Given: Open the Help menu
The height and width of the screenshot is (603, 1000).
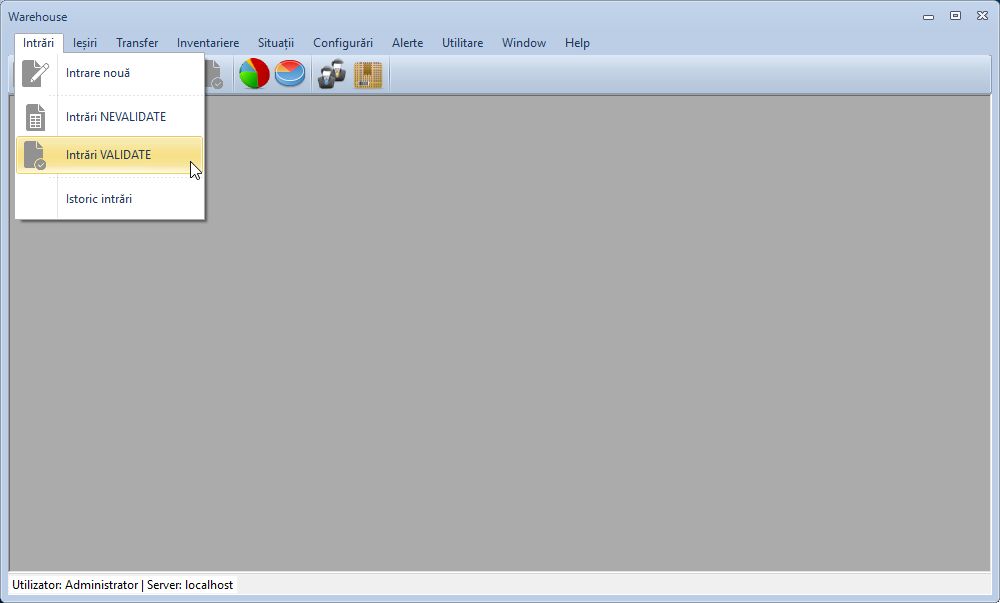Looking at the screenshot, I should 577,42.
